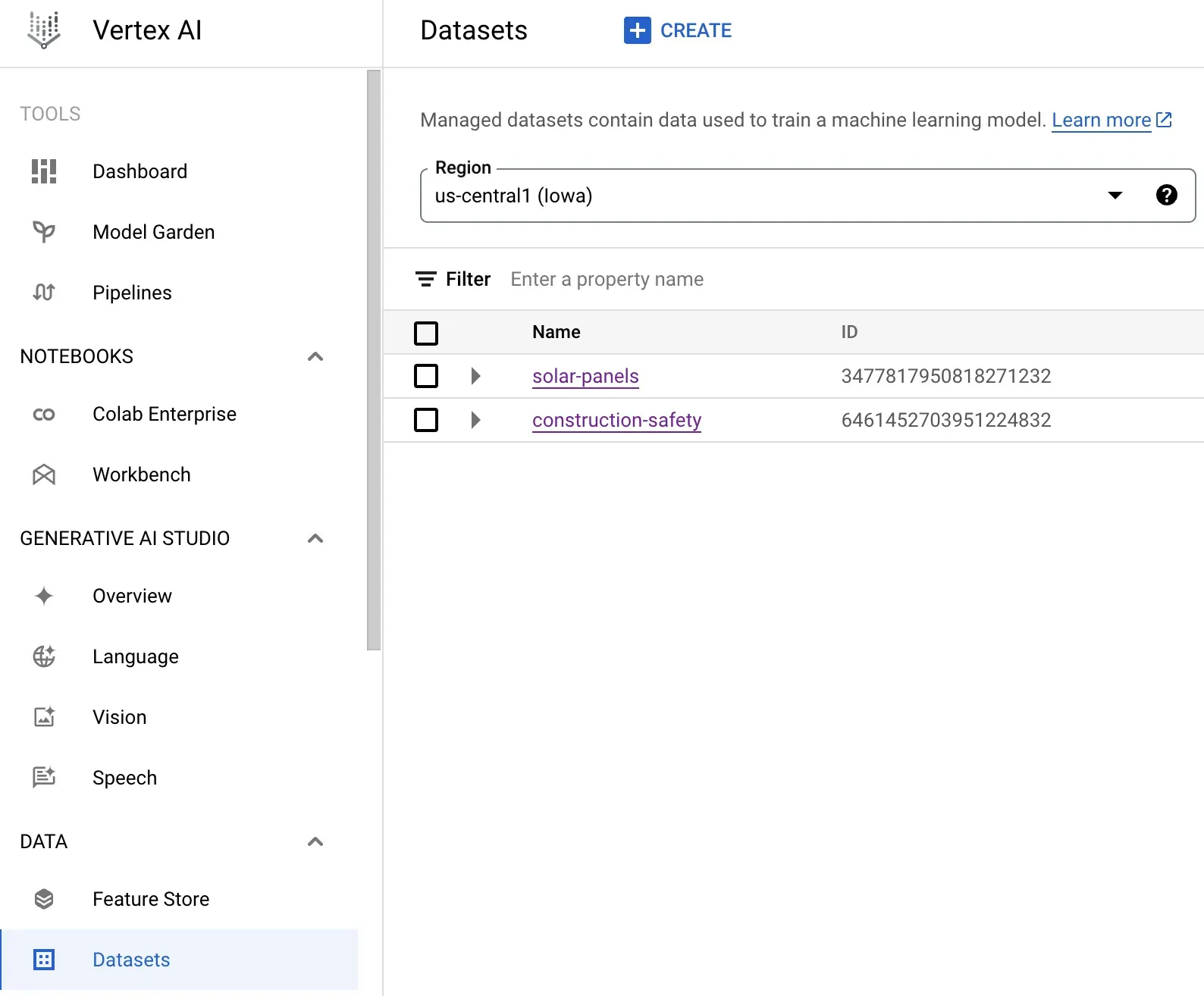Screen dimensions: 1204x996
Task: Open Language in Generative AI Studio
Action: click(136, 656)
